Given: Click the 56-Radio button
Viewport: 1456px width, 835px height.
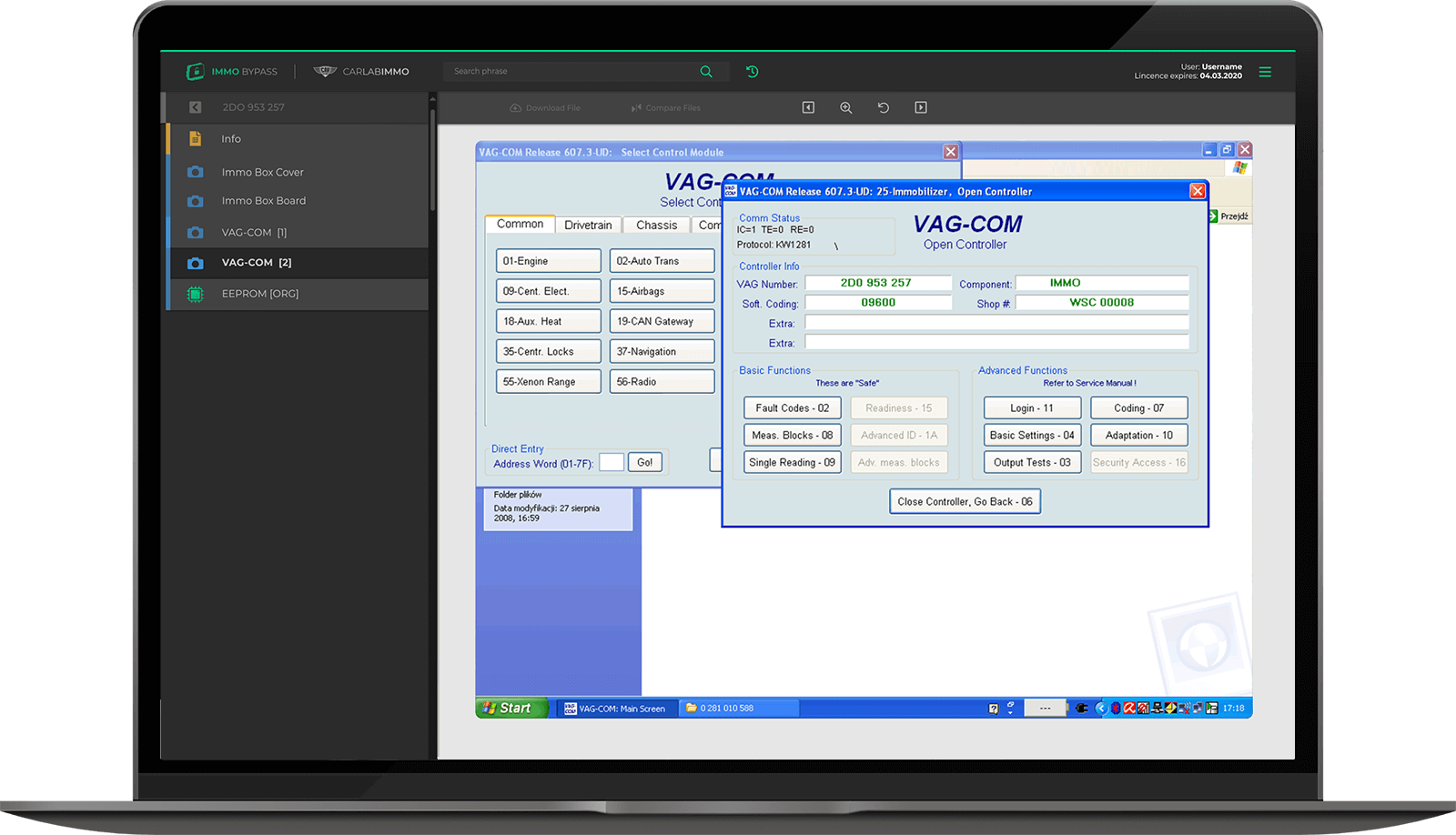Looking at the screenshot, I should click(662, 381).
